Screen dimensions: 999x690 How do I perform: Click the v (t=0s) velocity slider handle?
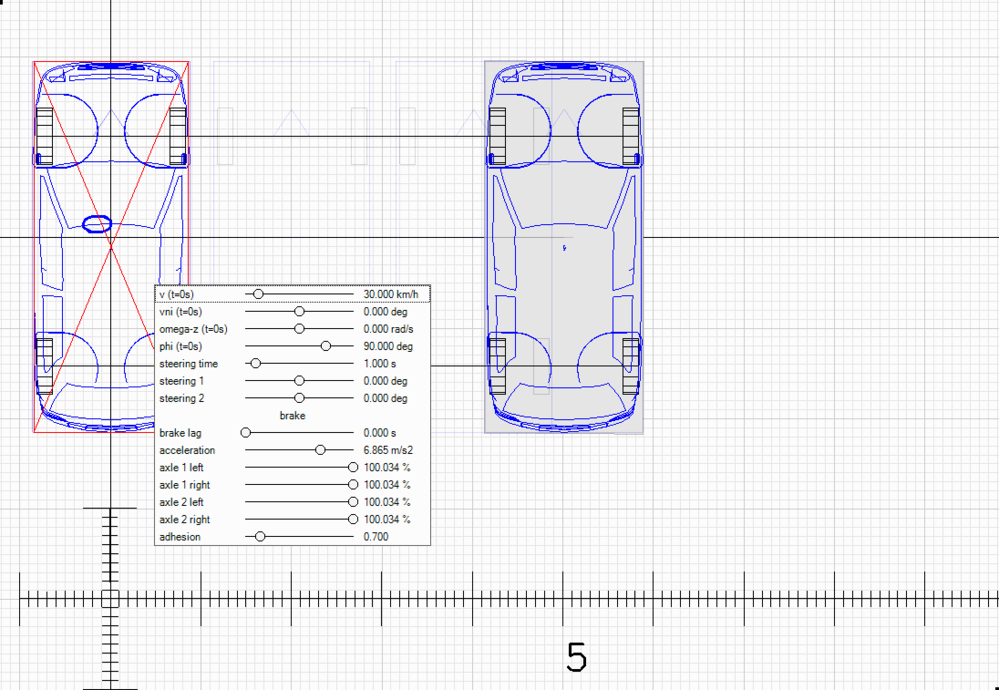click(x=258, y=294)
